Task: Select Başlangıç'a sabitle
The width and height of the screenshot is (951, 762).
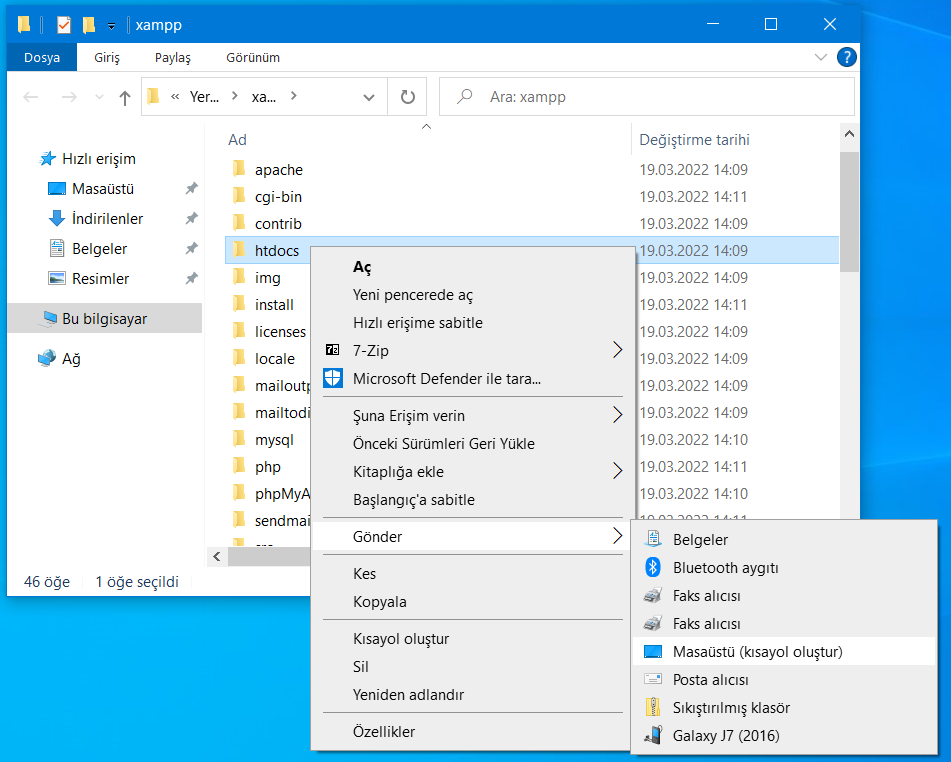Action: 473,499
